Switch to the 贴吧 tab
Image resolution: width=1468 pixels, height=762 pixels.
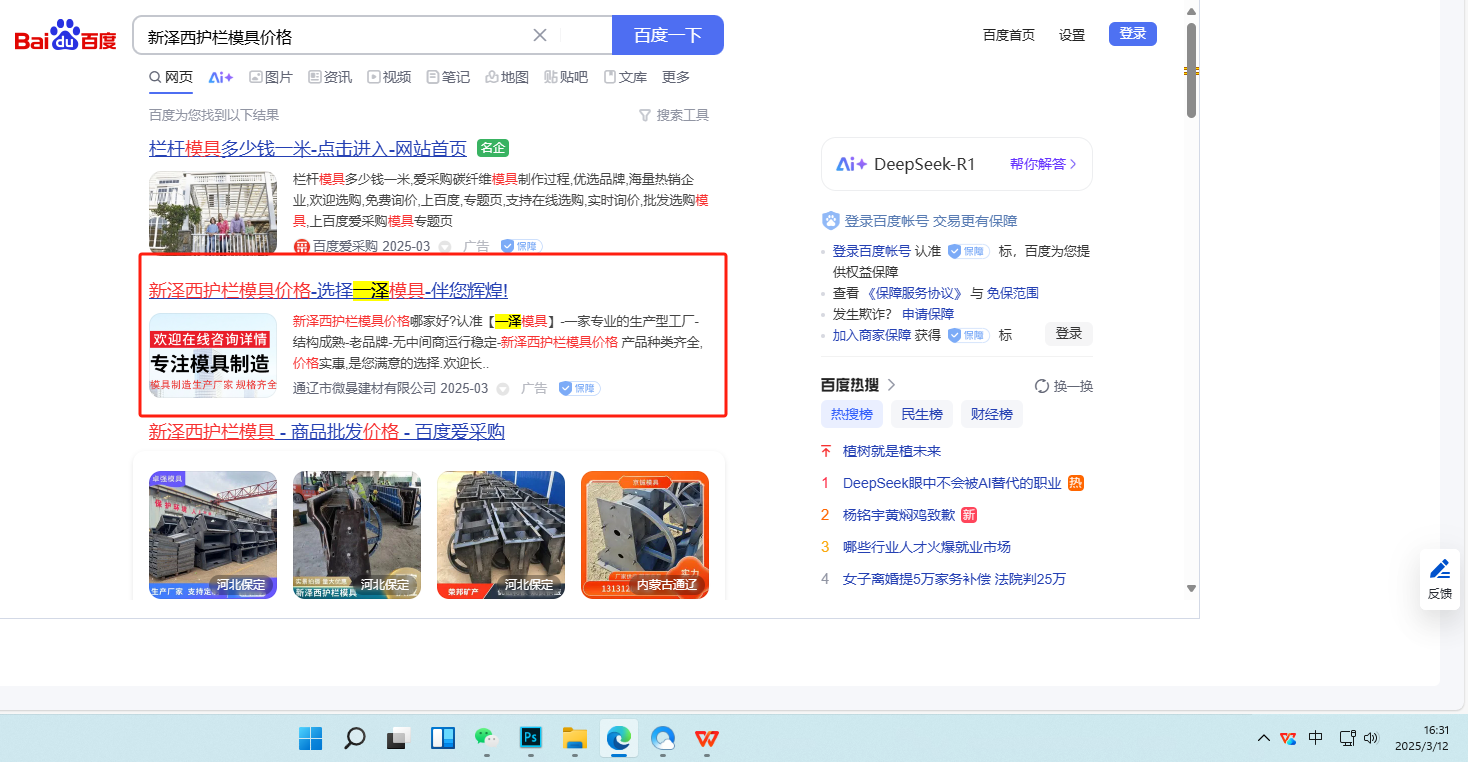tap(566, 77)
